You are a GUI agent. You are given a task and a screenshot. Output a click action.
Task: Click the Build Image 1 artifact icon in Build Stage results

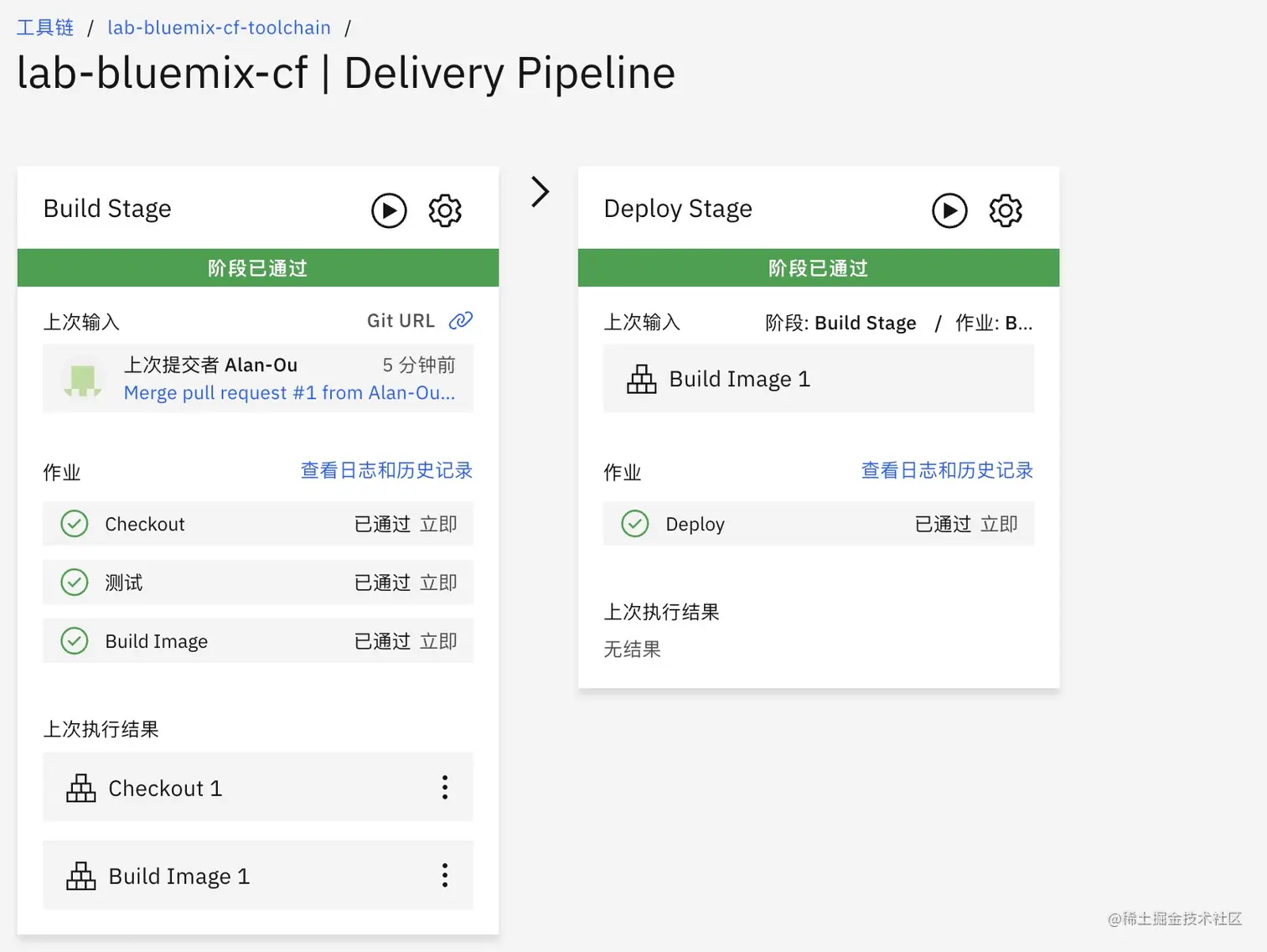point(81,876)
